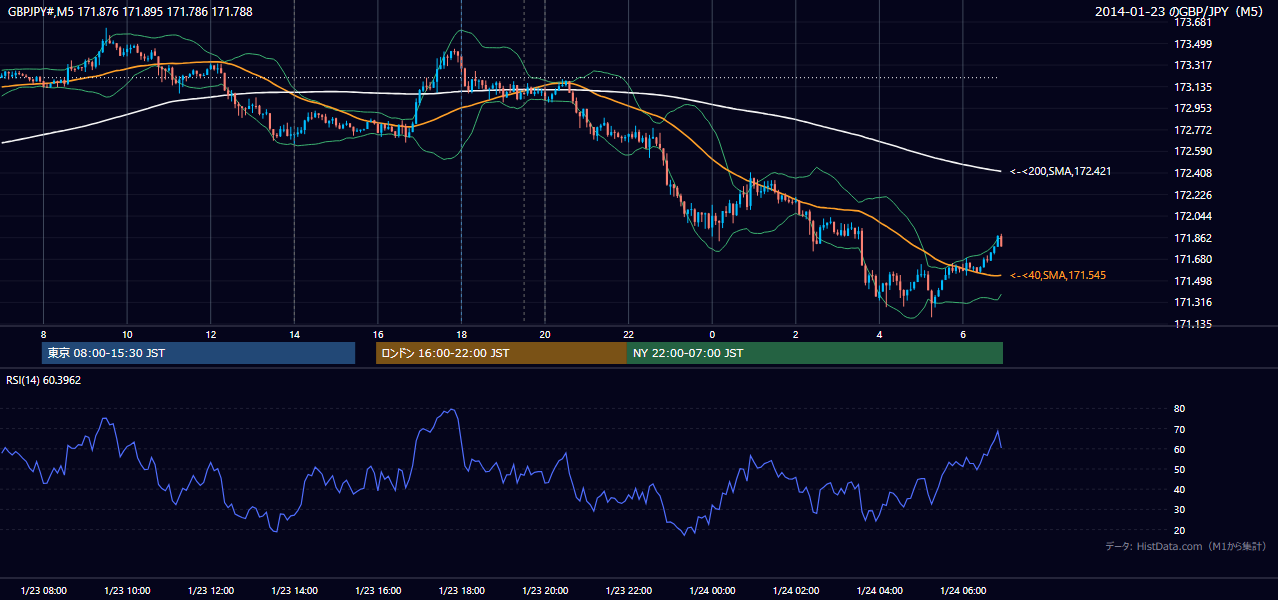Viewport: 1278px width, 600px height.
Task: Click hour 10 under the price chart
Action: coord(127,333)
